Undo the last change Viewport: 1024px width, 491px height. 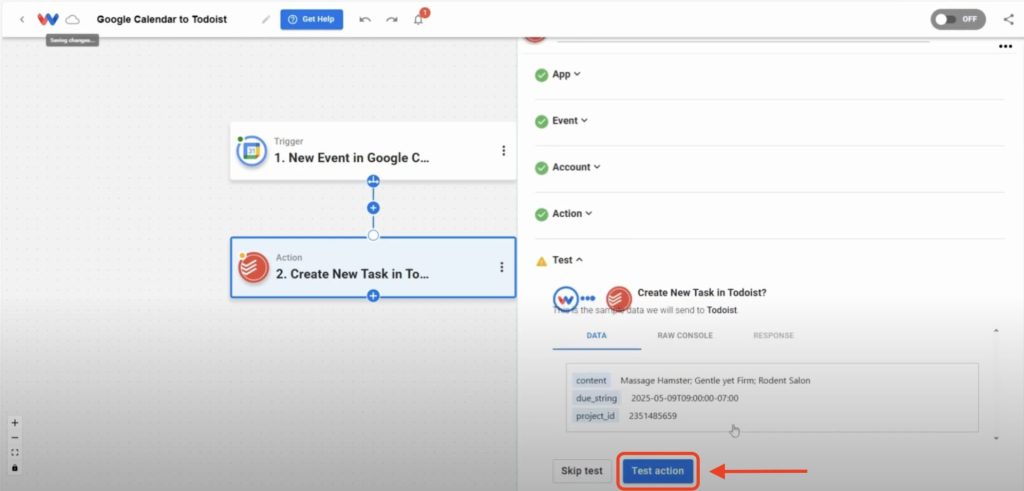(365, 20)
